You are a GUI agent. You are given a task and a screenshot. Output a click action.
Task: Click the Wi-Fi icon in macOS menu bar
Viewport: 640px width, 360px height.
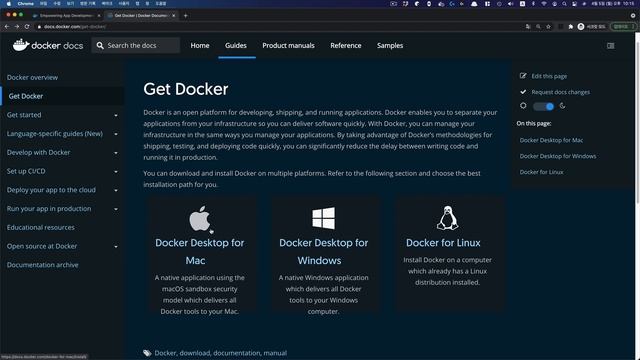pyautogui.click(x=544, y=3)
